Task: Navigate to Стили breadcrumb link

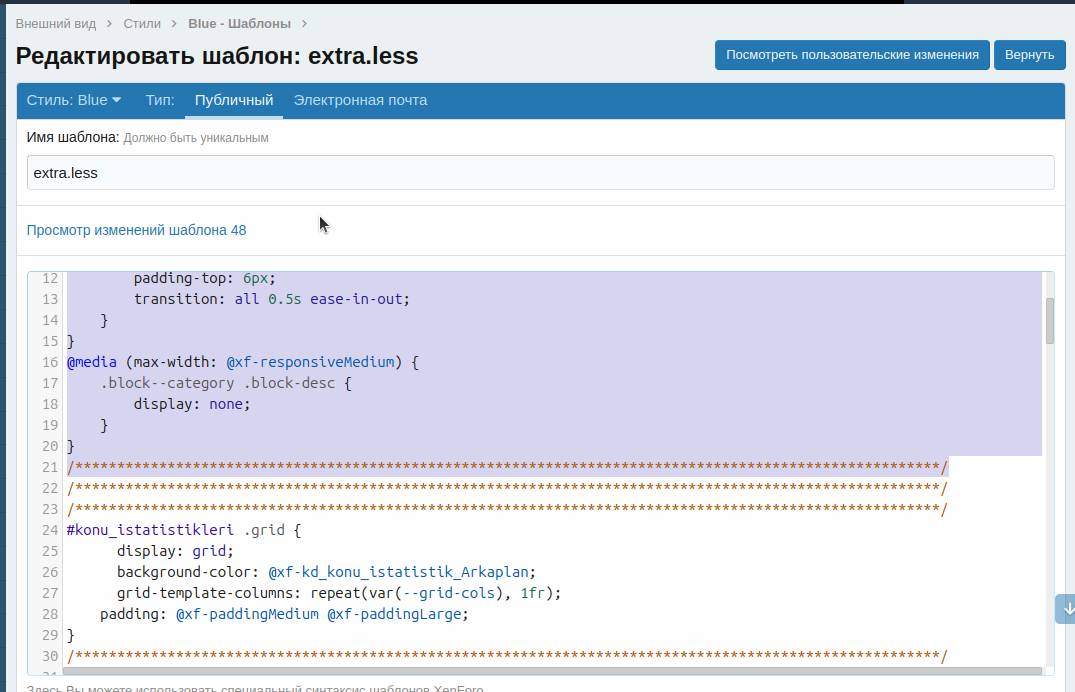Action: [x=142, y=22]
